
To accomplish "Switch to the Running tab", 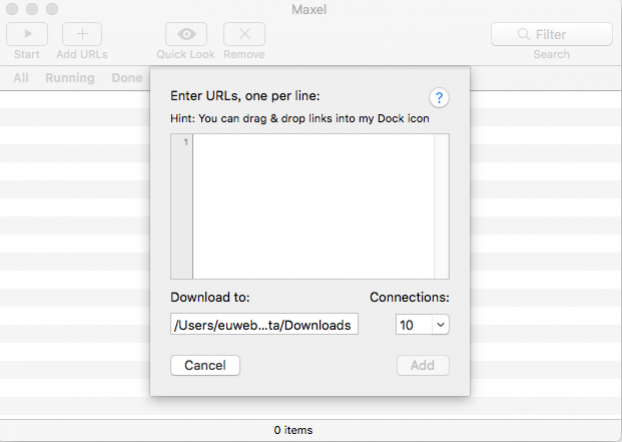I will tap(70, 78).
